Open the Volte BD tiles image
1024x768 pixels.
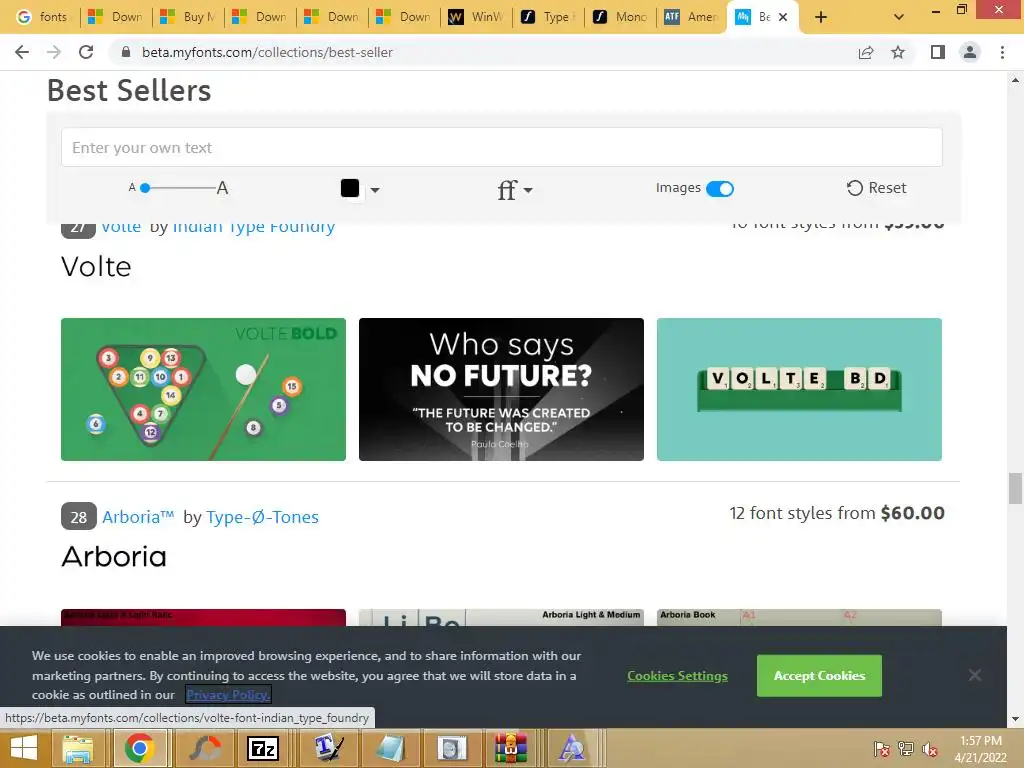799,389
